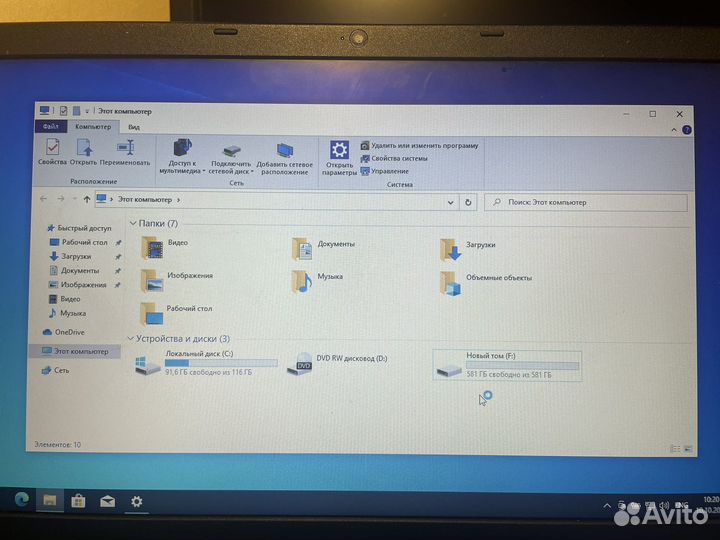Viewport: 720px width, 540px height.
Task: Click Удалить или изменить программу
Action: click(x=420, y=146)
